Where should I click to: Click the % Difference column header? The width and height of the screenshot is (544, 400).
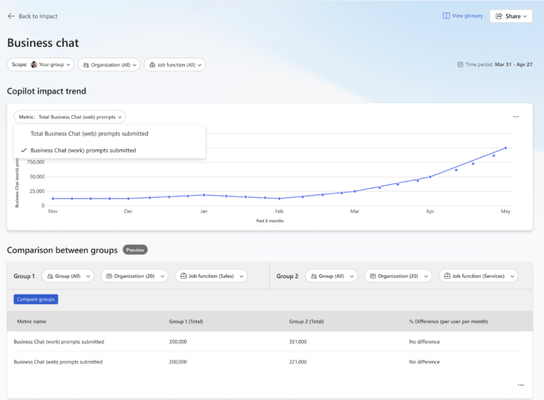448,322
